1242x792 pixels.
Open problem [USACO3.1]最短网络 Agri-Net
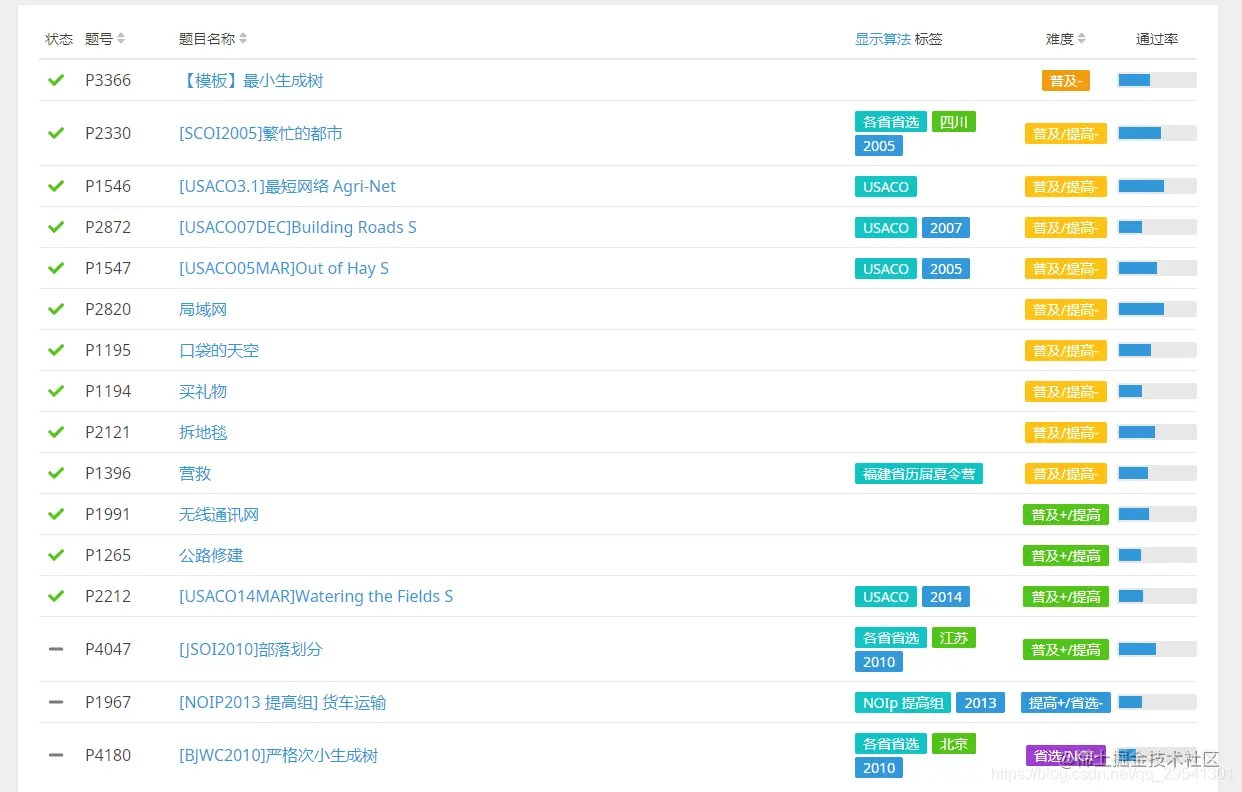(x=288, y=186)
